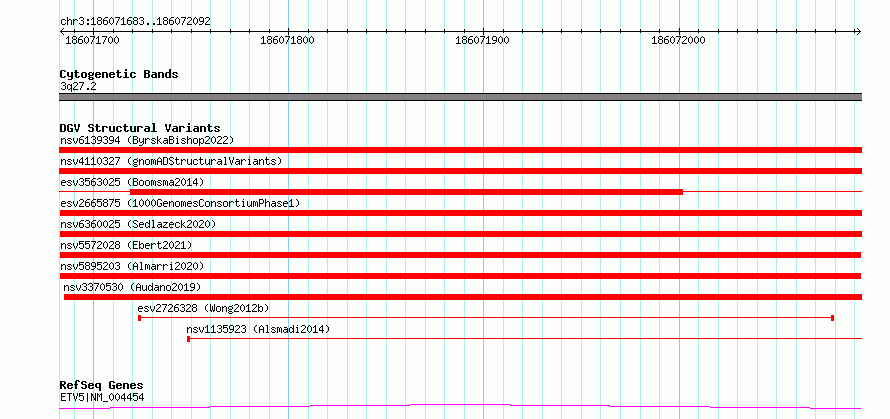Viewport: 890px width, 419px height.
Task: Click the thin red line of nsv1135923
Action: click(x=526, y=339)
